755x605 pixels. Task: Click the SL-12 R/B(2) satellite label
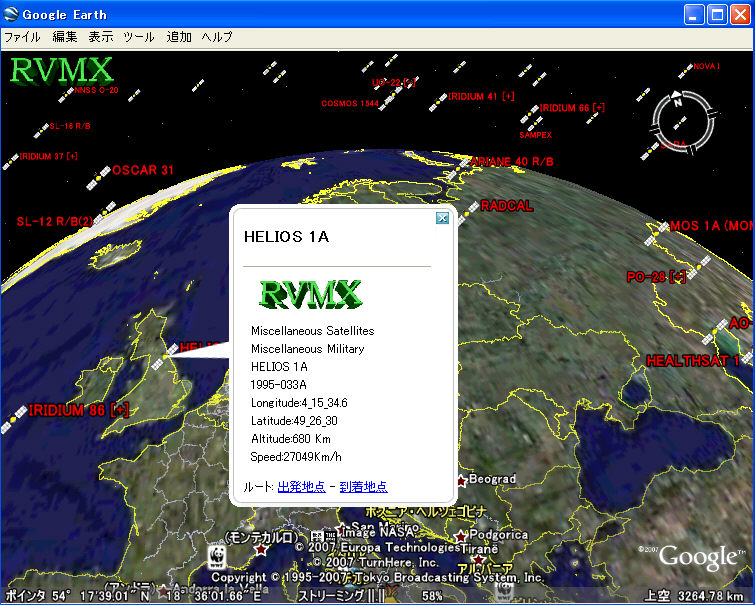54,221
